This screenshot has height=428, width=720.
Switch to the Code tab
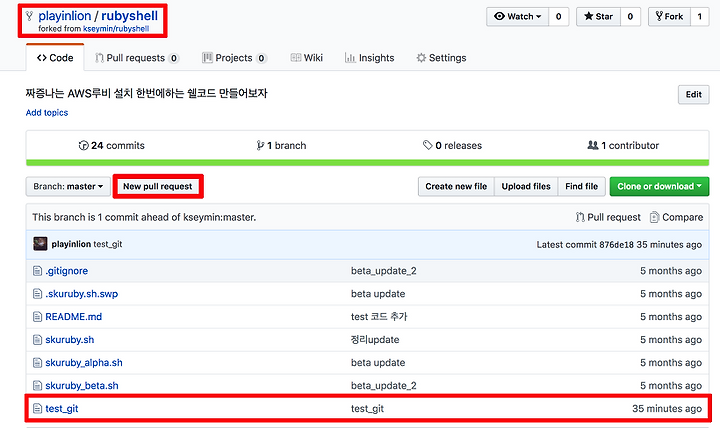tap(55, 58)
